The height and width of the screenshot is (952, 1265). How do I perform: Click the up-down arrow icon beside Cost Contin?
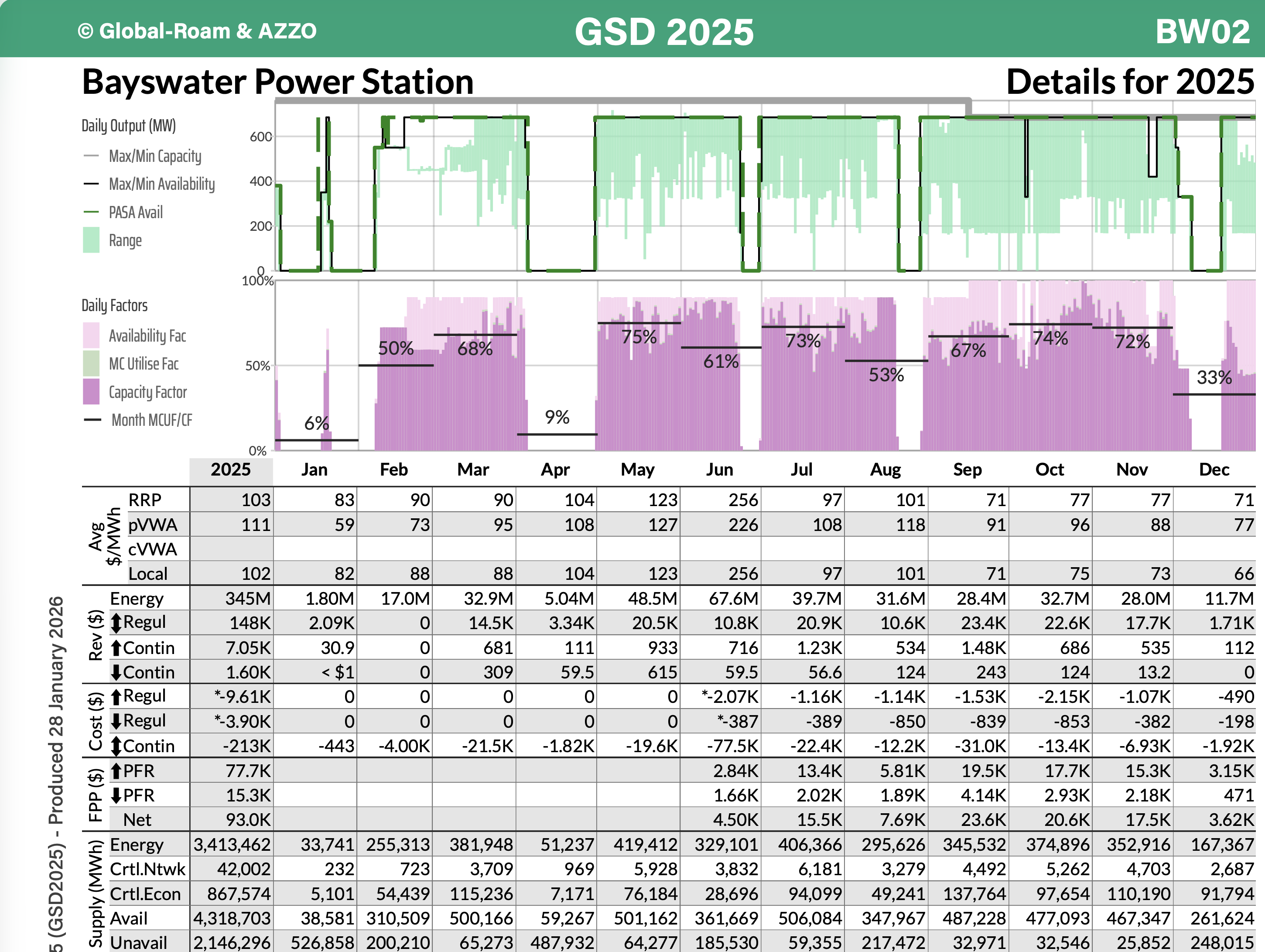pyautogui.click(x=116, y=746)
